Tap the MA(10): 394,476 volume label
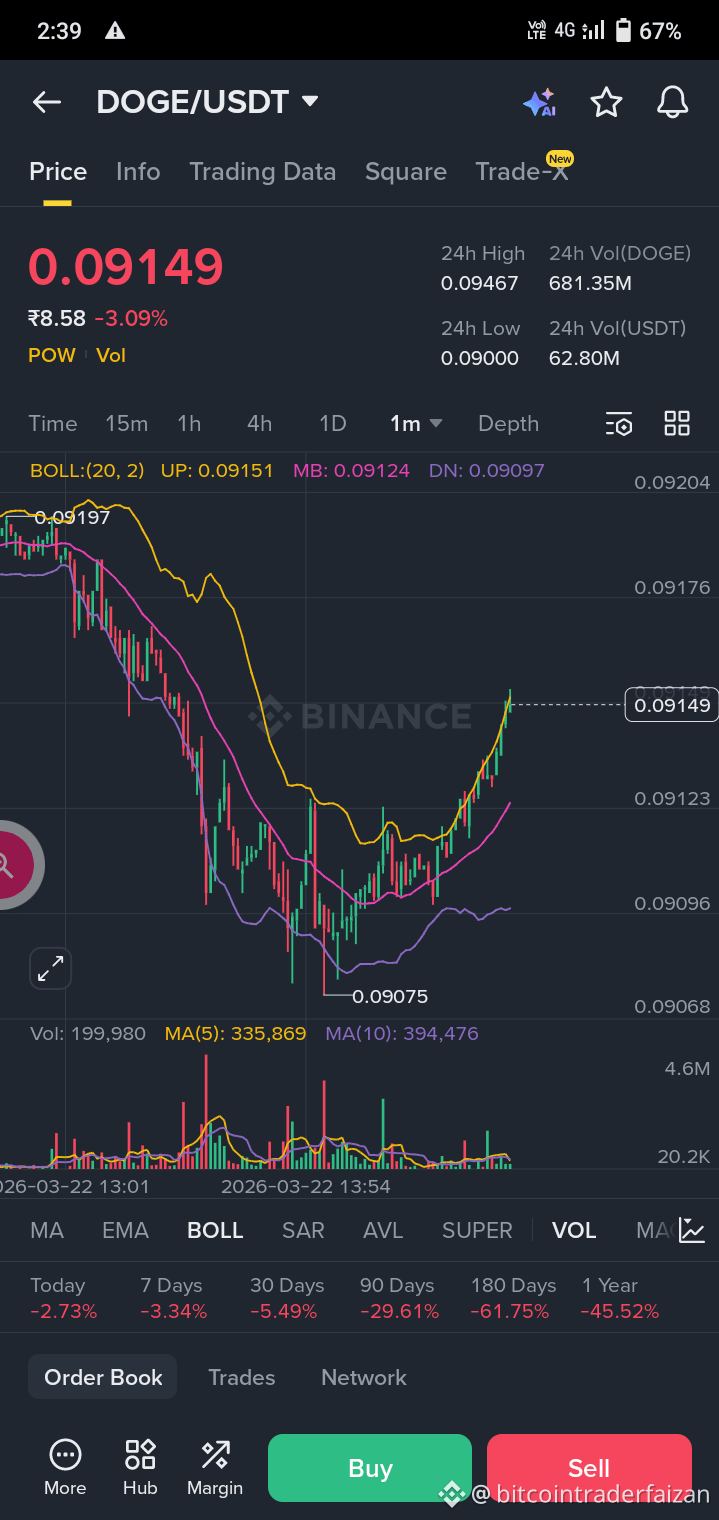The width and height of the screenshot is (719, 1520). pos(402,1033)
